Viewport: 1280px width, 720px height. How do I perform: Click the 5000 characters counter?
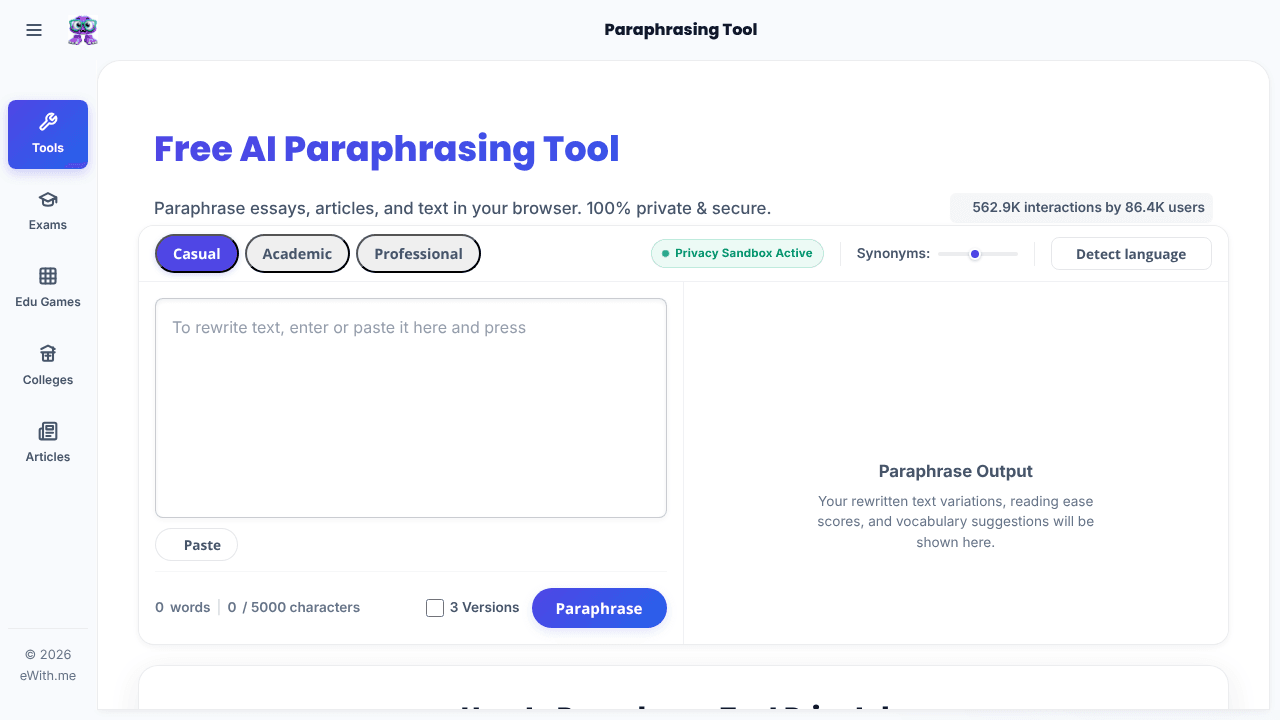click(294, 607)
